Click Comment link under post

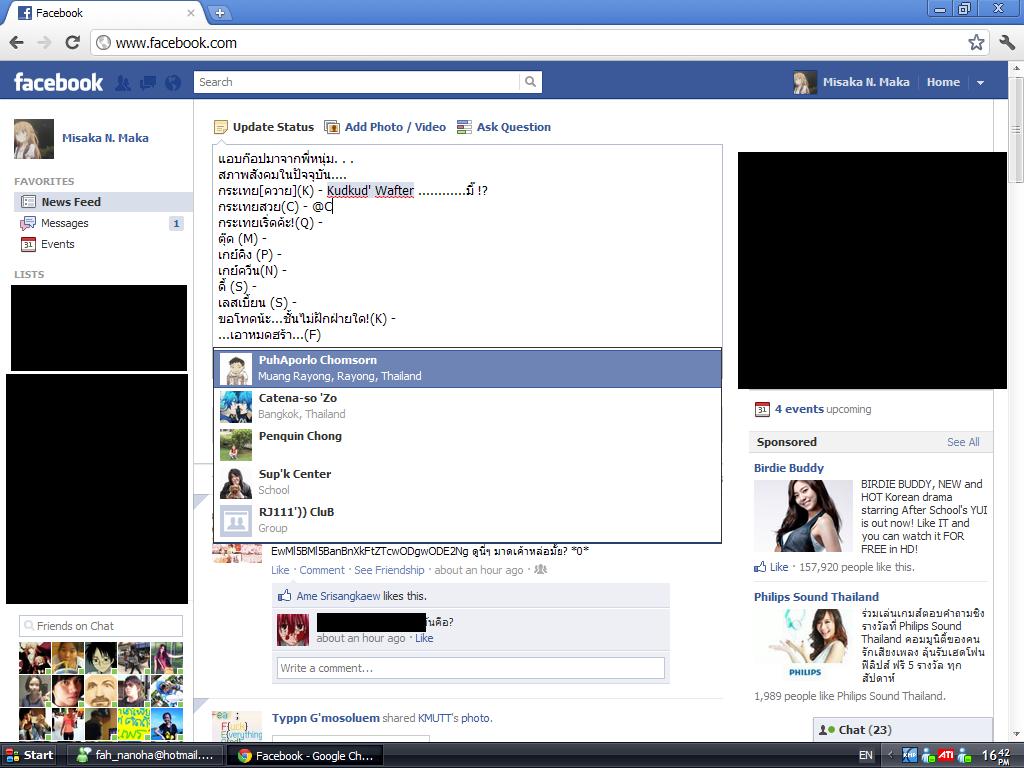(x=322, y=570)
